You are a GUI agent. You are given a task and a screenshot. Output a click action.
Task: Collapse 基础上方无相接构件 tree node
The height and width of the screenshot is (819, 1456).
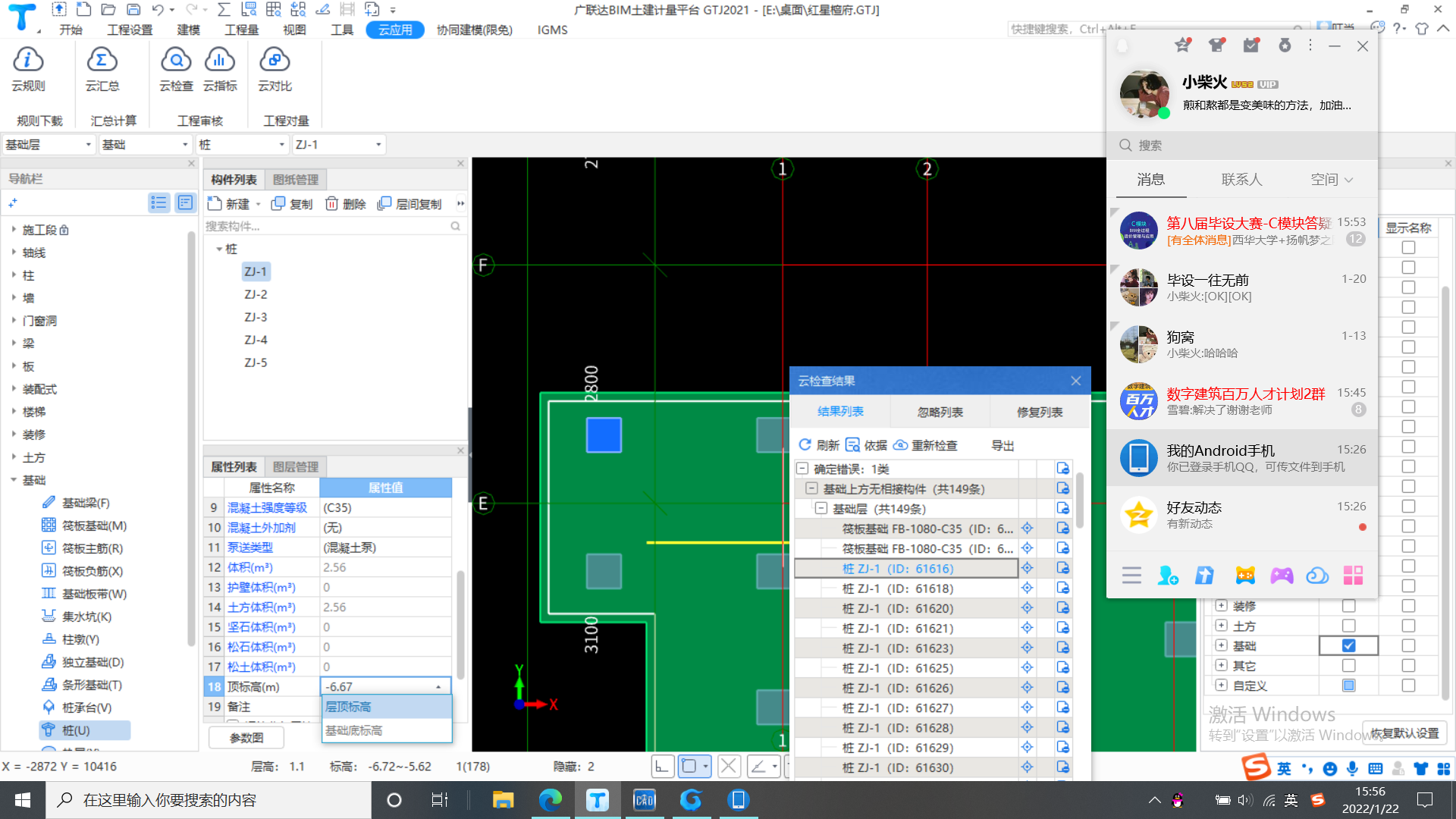pos(811,489)
